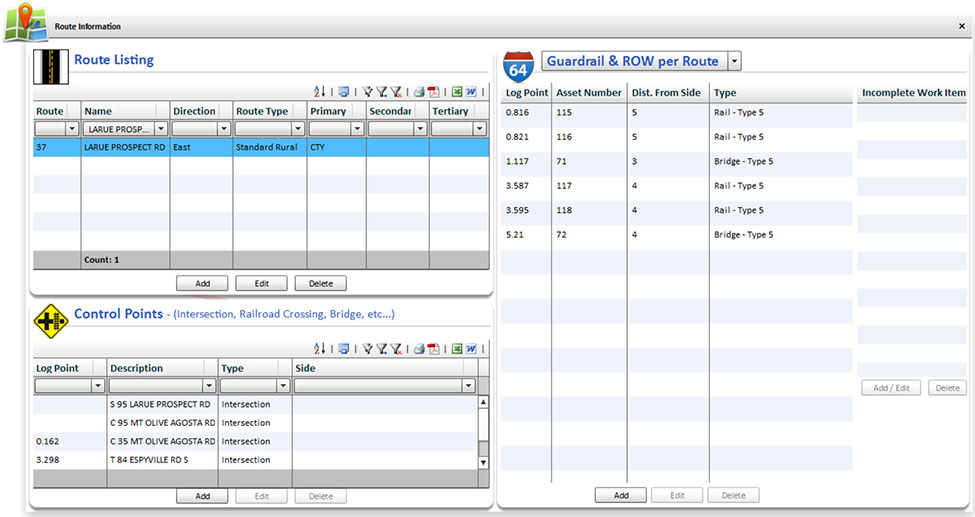Click the Control Points print icon
Viewport: 975px width, 517px height.
pyautogui.click(x=420, y=348)
